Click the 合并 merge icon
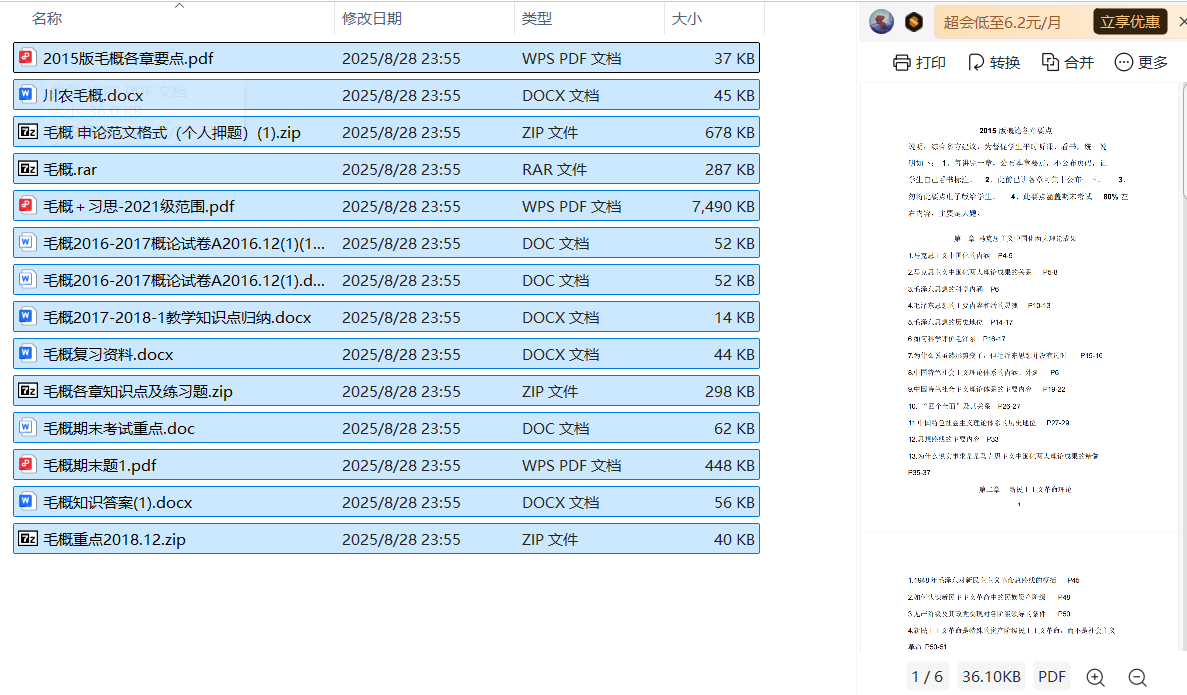The height and width of the screenshot is (695, 1187). [1050, 62]
